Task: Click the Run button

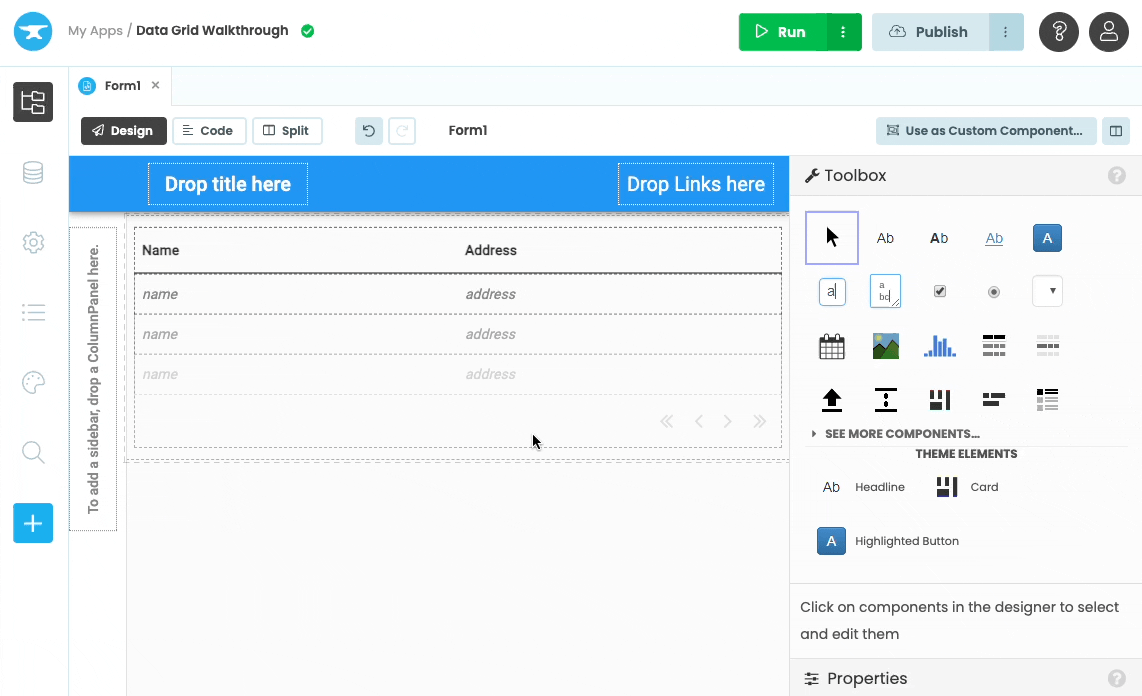Action: (783, 32)
